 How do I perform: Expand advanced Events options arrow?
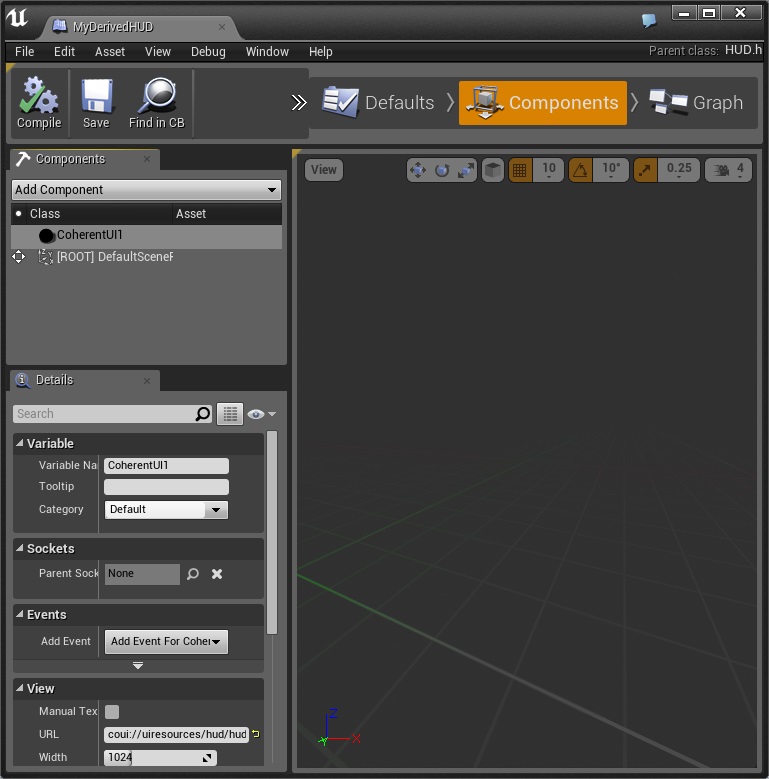[x=138, y=666]
